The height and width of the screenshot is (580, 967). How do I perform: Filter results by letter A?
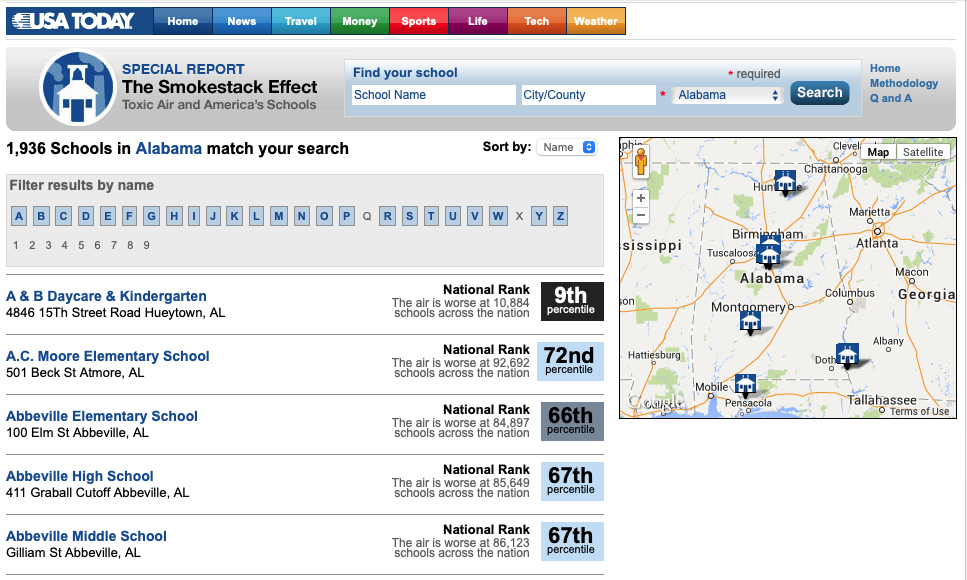(19, 216)
